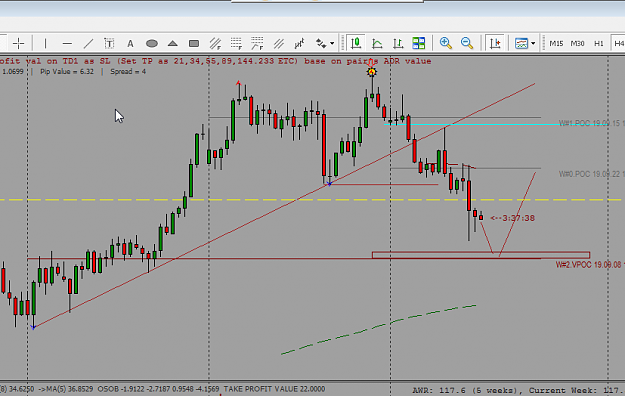Click the '<--3:37:38' candle countdown text
Image resolution: width=625 pixels, height=396 pixels.
[513, 218]
